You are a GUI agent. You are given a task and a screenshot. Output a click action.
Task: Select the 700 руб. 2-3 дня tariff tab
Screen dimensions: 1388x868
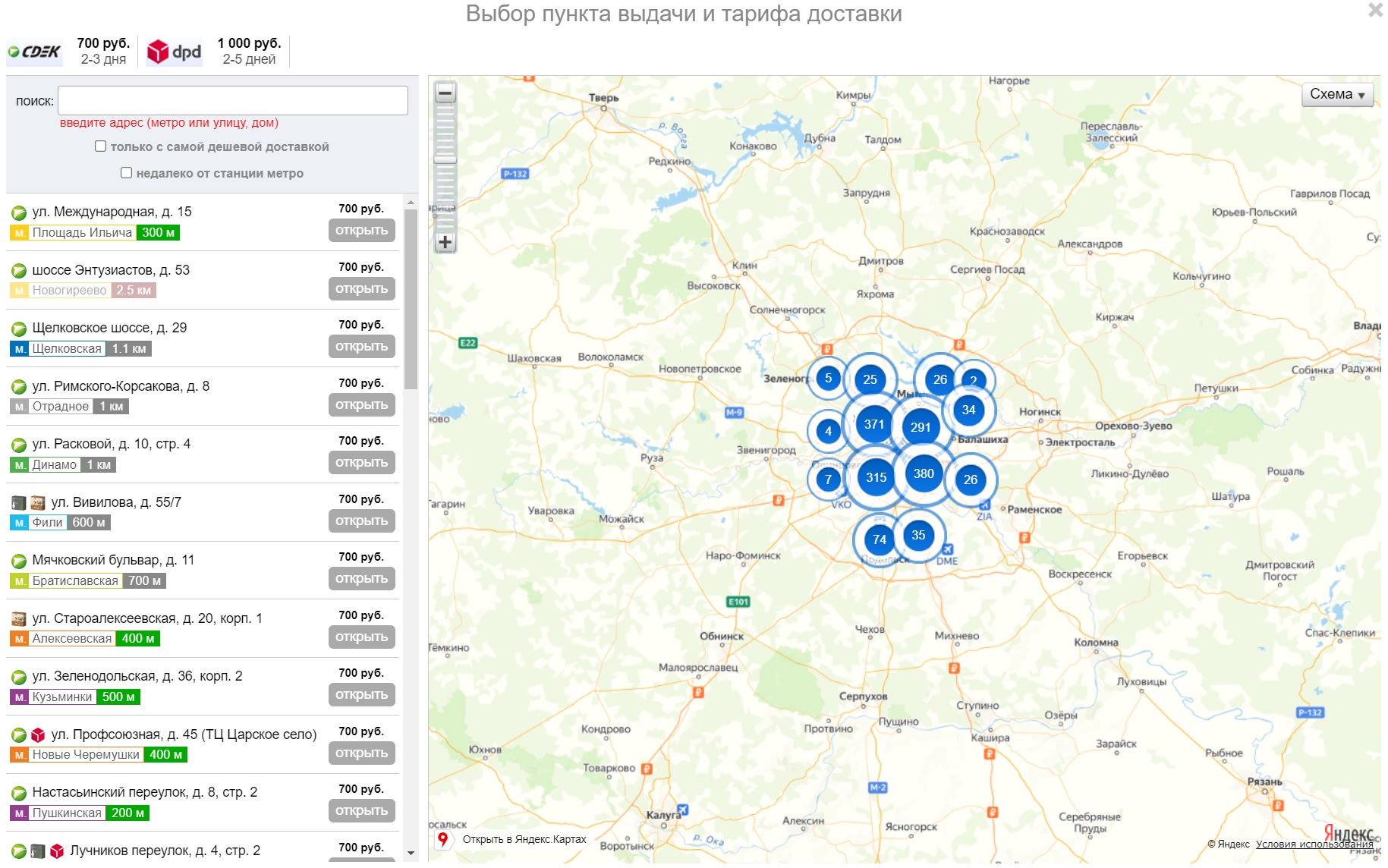coord(103,51)
